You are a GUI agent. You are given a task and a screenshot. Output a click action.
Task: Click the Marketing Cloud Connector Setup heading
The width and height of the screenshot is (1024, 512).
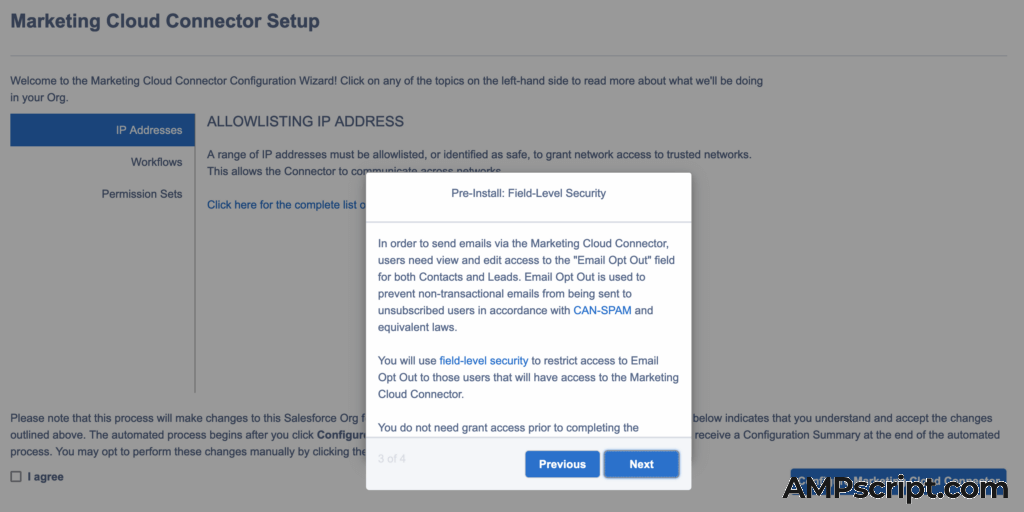(x=165, y=21)
